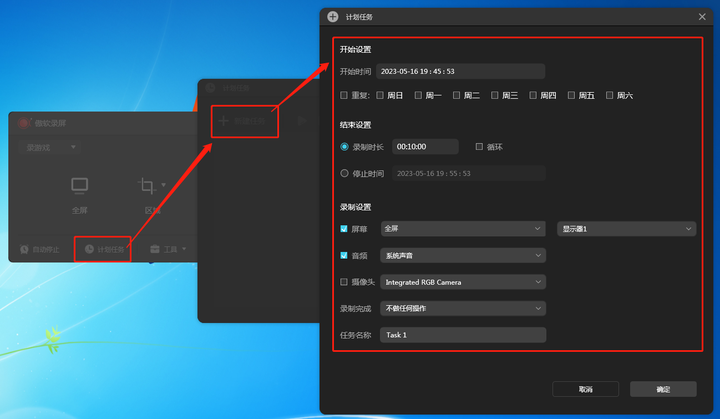Click the 00:10:00 duration field
Viewport: 720px width, 419px height.
tap(425, 147)
